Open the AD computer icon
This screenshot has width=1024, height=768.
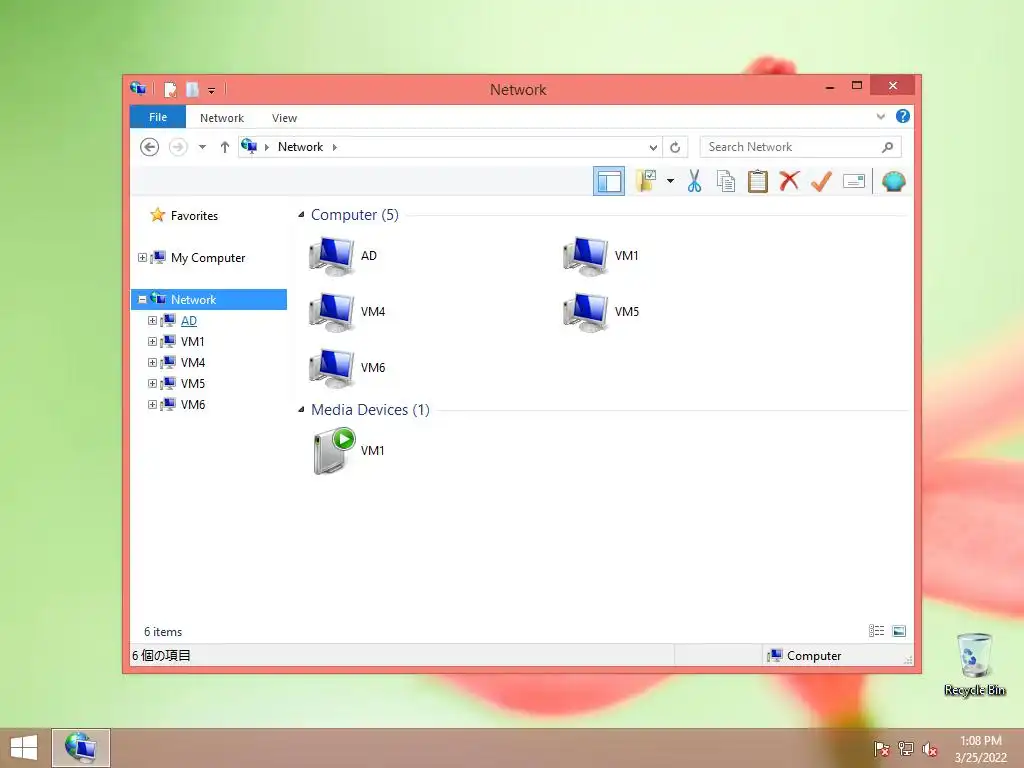click(x=332, y=256)
